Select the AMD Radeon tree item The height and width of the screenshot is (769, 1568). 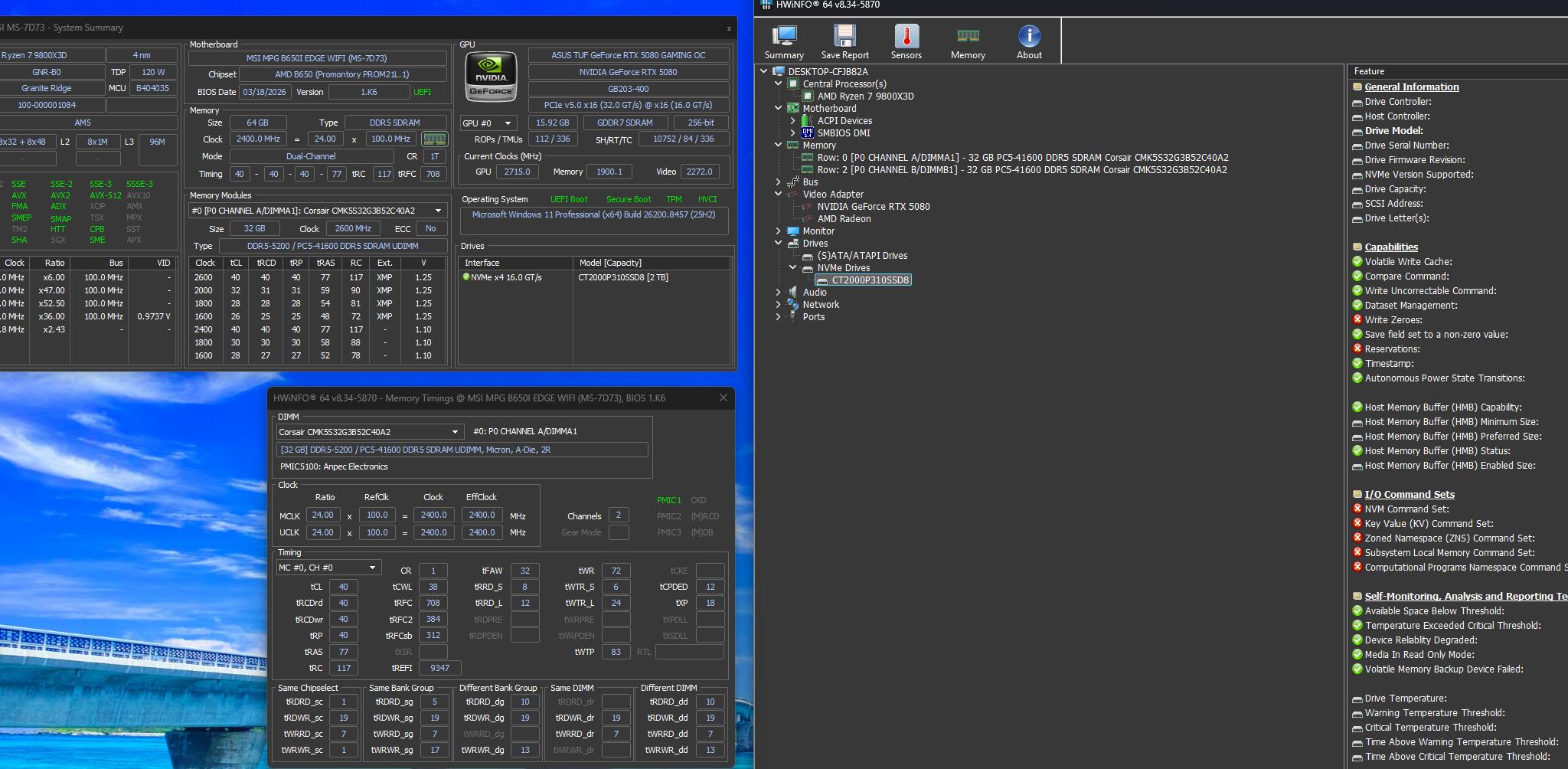pyautogui.click(x=844, y=219)
